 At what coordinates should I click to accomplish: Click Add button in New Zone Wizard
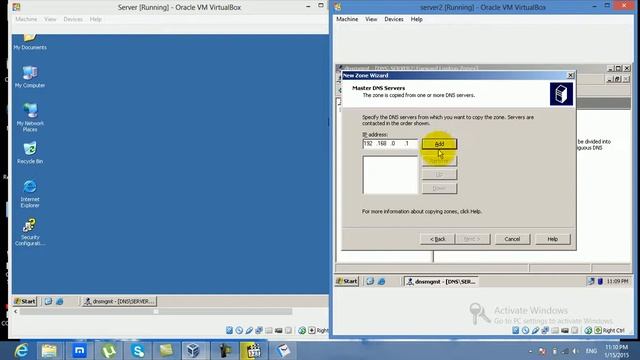(x=439, y=144)
